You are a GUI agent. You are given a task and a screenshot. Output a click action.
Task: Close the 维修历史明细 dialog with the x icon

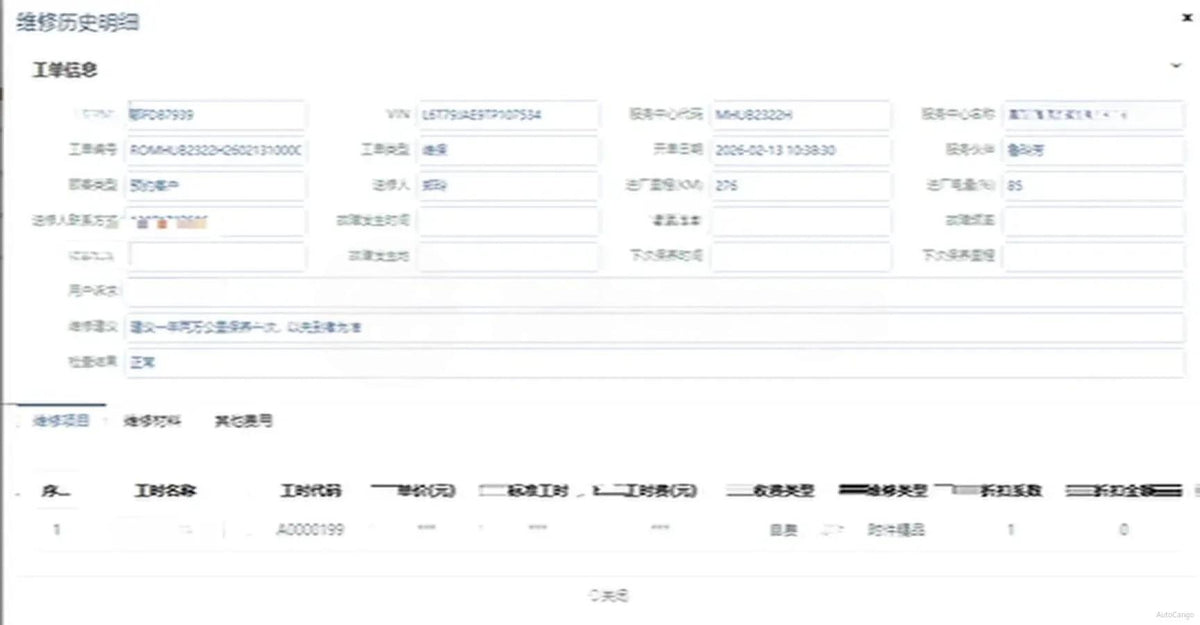click(x=1186, y=18)
